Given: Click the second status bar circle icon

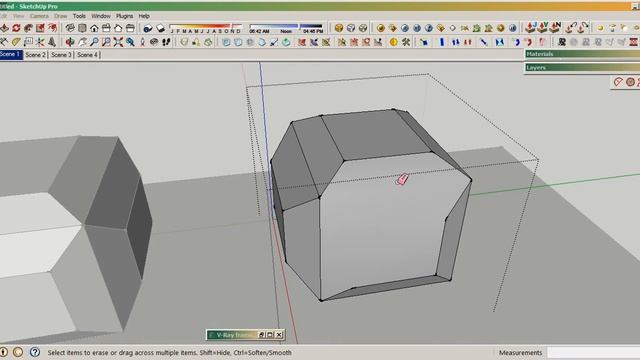Looking at the screenshot, I should pyautogui.click(x=18, y=352).
